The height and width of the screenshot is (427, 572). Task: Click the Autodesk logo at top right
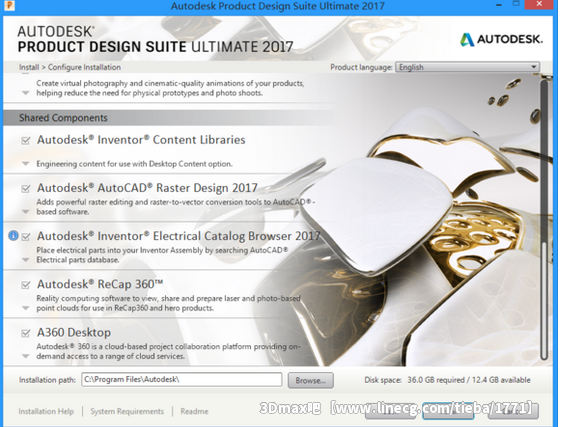point(501,39)
